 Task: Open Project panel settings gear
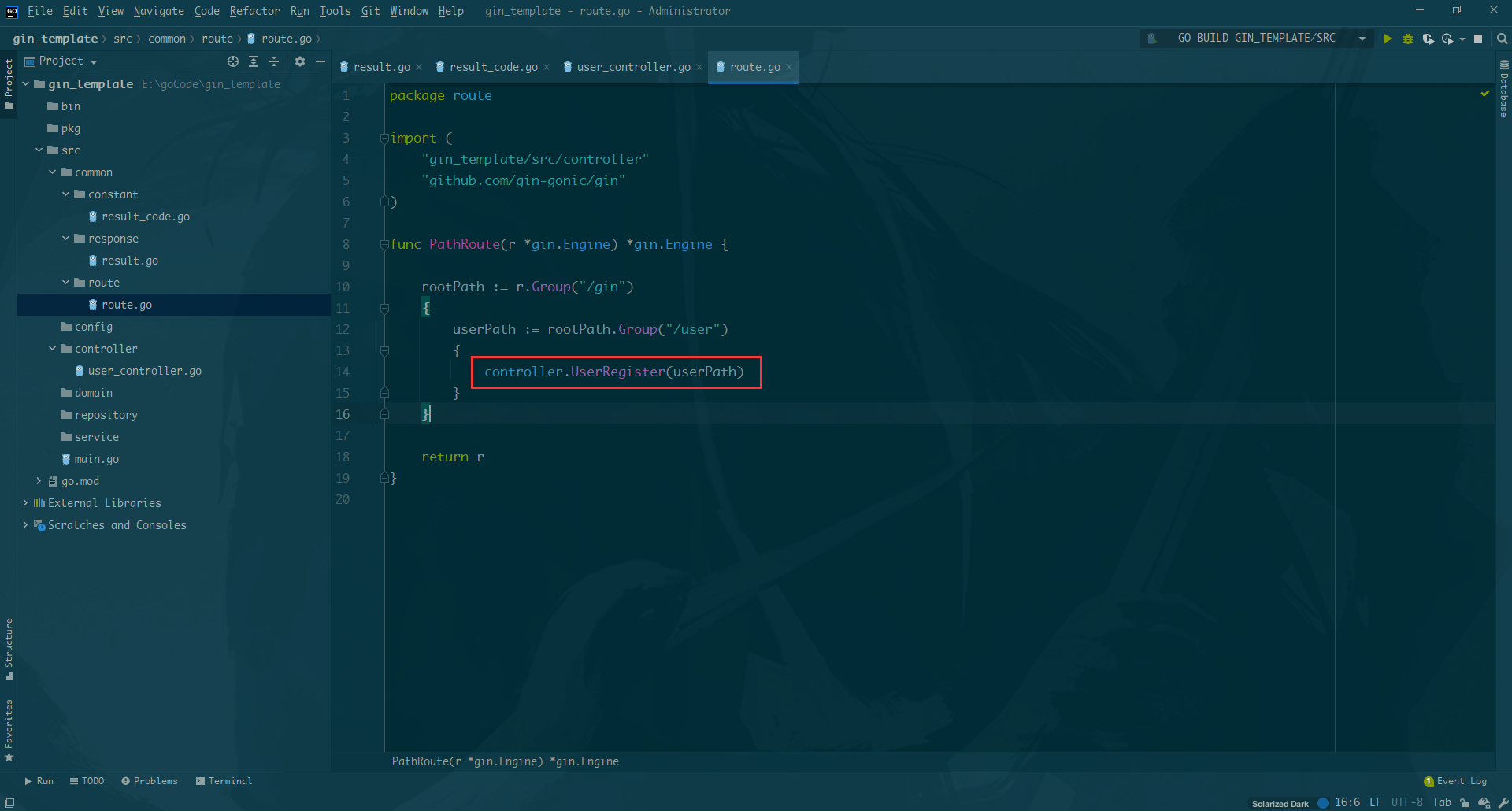[x=300, y=61]
